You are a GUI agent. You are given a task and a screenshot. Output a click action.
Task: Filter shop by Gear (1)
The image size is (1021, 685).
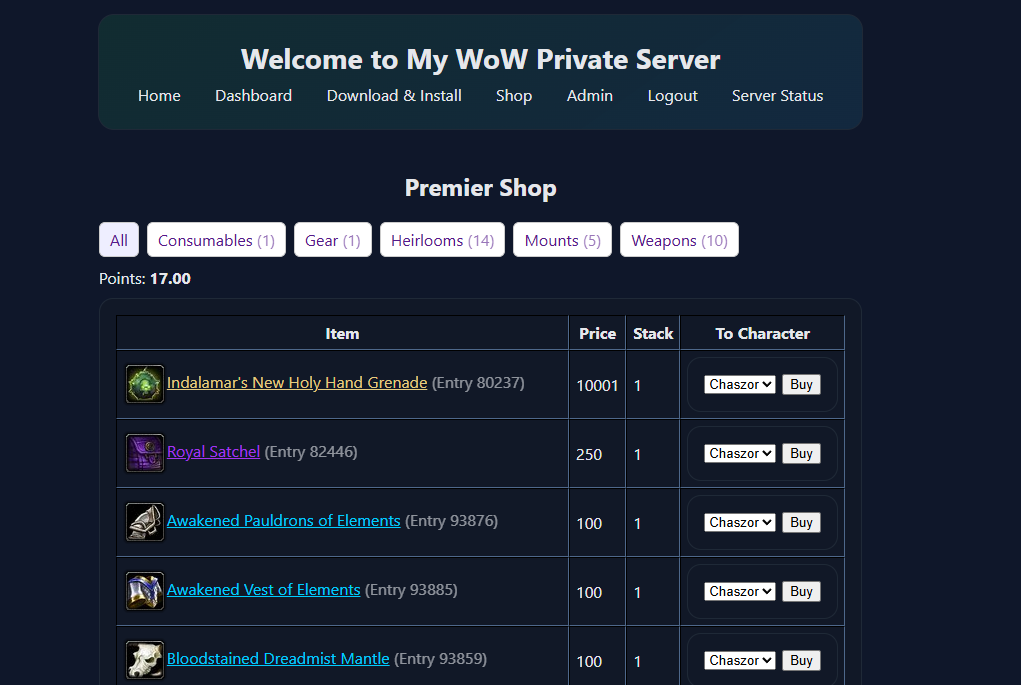333,240
